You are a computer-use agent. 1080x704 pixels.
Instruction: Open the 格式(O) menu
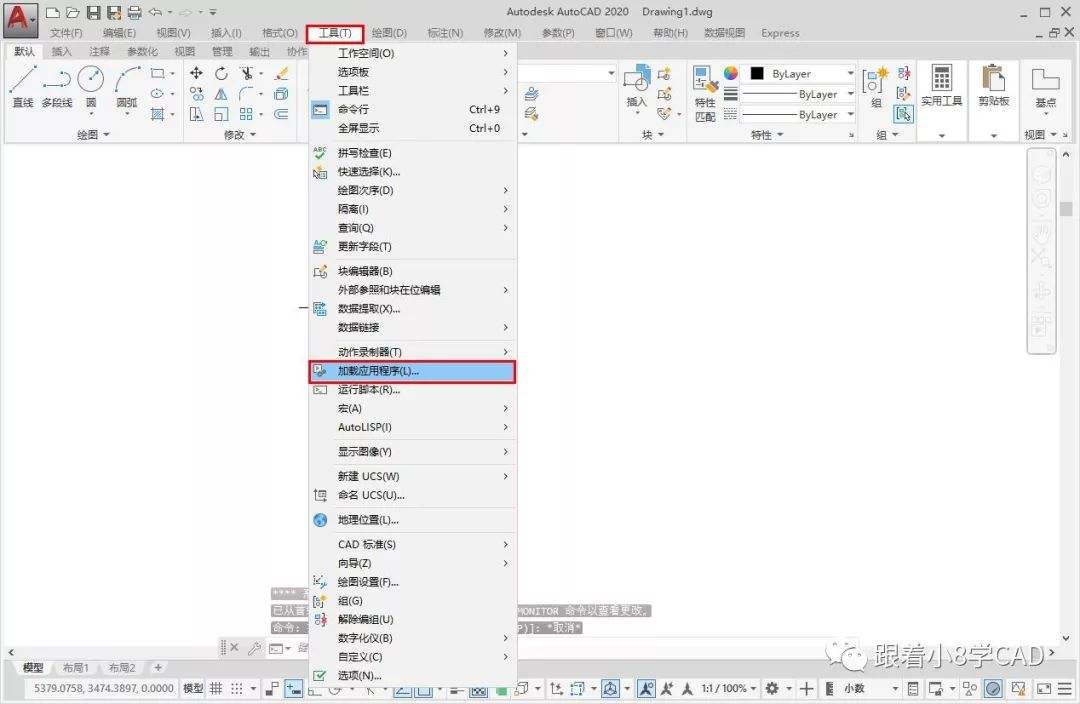[x=279, y=32]
